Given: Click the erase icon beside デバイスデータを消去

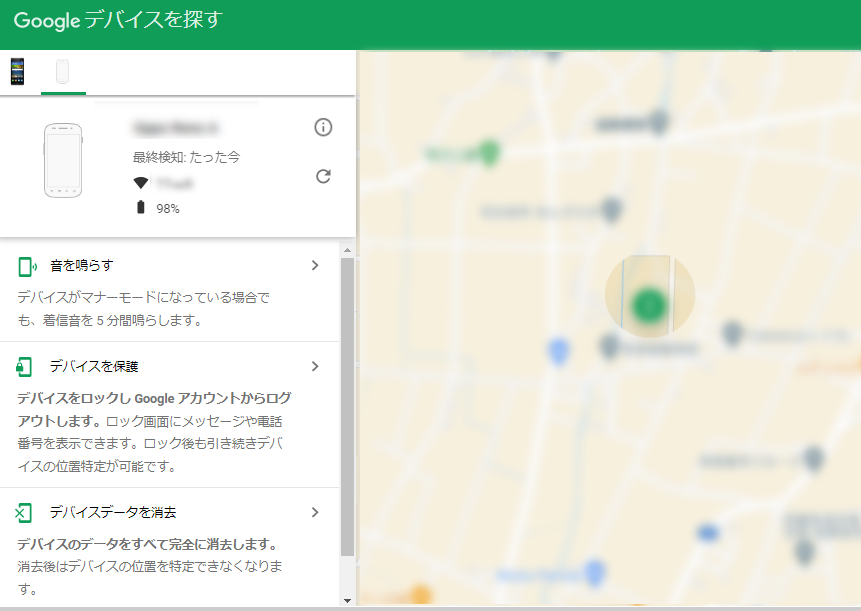Looking at the screenshot, I should 24,513.
